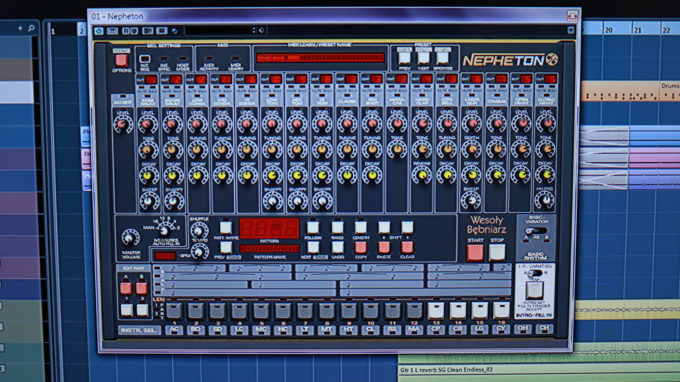Click the red preset name display
This screenshot has width=680, height=382.
coord(320,58)
